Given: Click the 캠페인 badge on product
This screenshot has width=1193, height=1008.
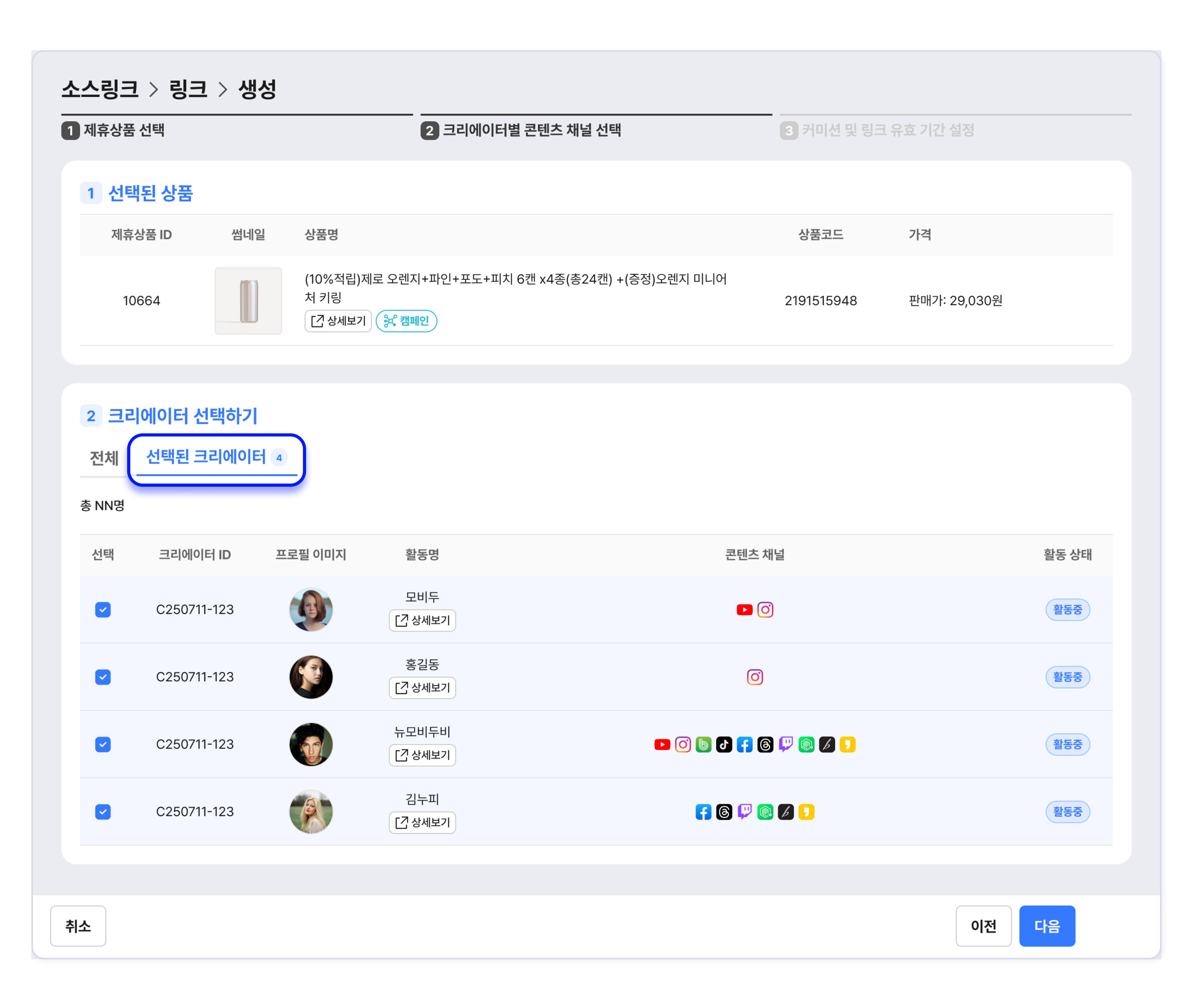Looking at the screenshot, I should tap(406, 321).
